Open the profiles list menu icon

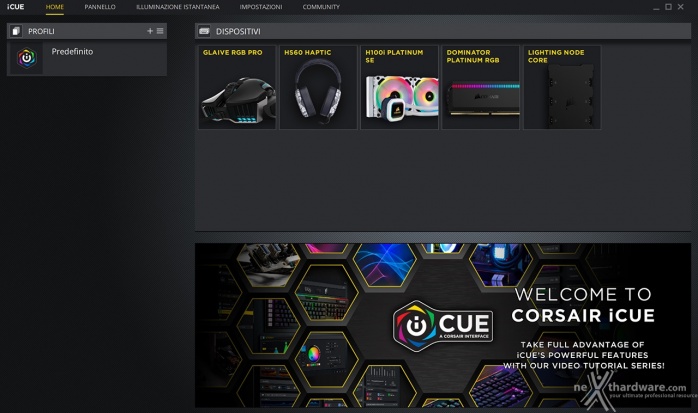tap(160, 31)
